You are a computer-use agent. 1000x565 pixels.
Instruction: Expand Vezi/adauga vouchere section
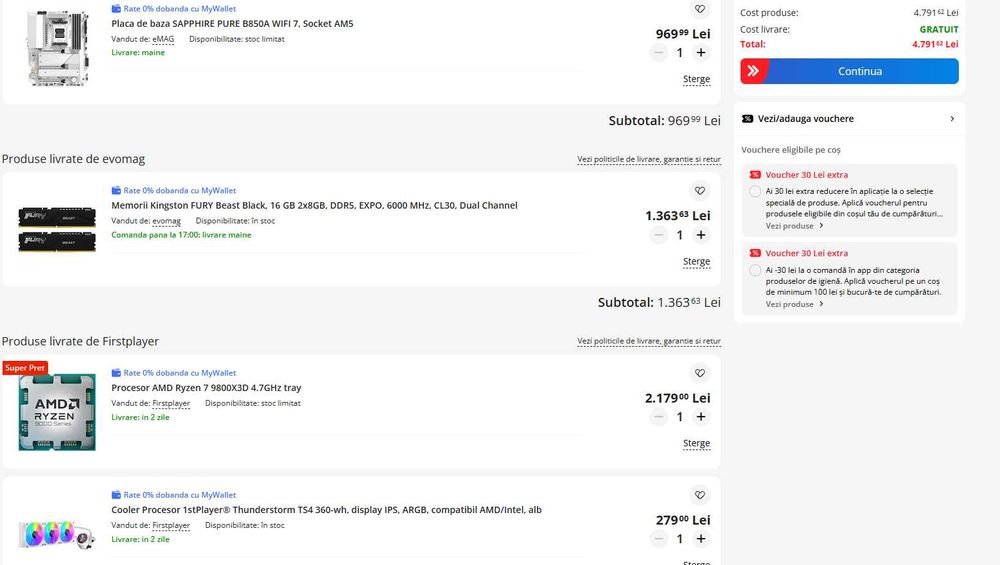[x=850, y=119]
